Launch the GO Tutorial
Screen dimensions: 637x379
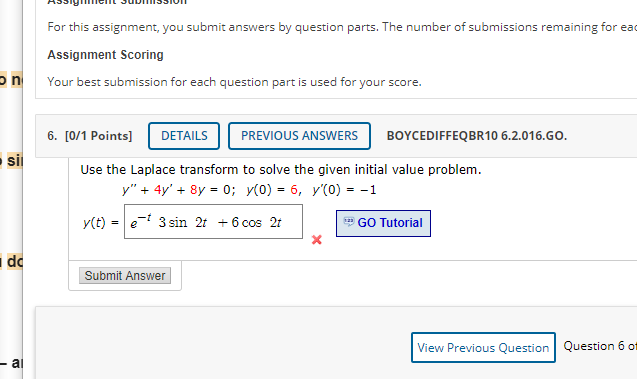point(383,223)
